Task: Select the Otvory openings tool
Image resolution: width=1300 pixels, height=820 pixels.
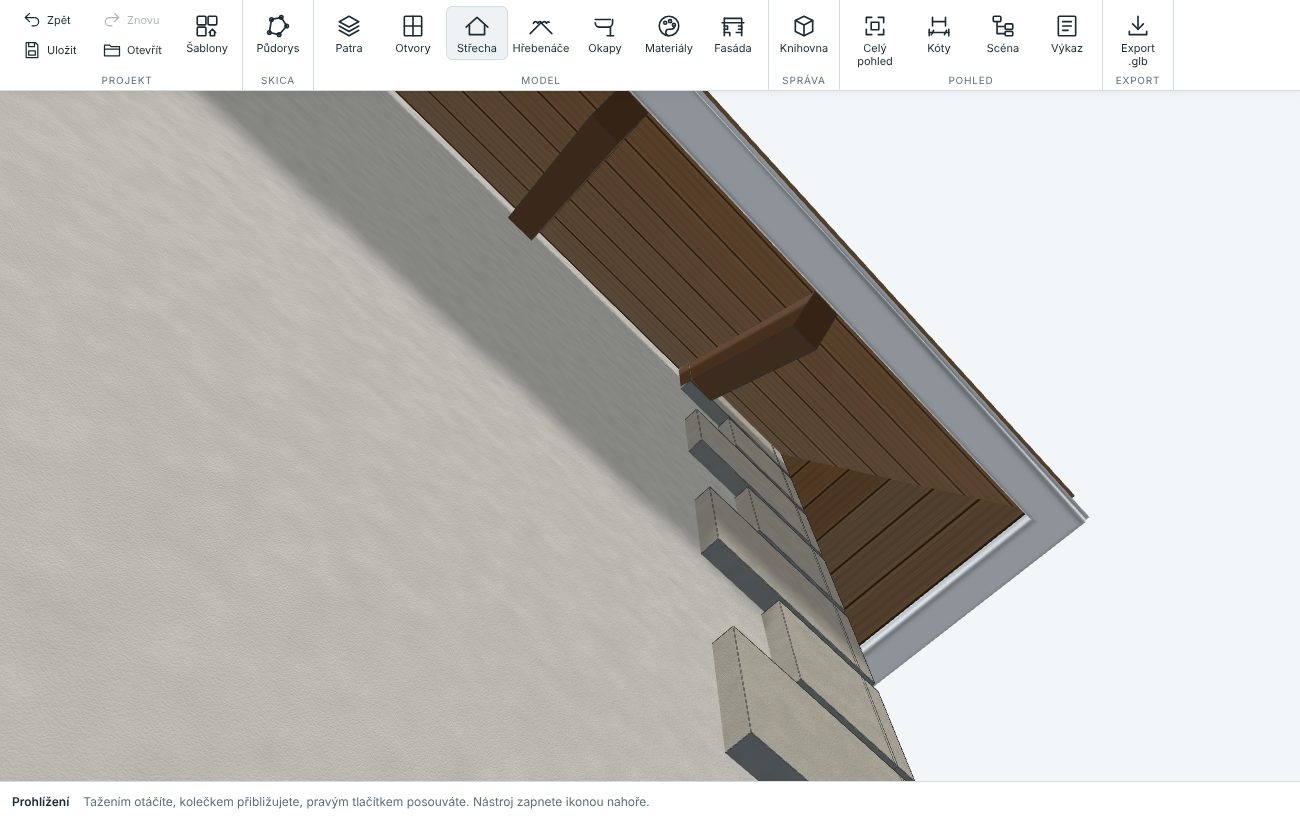Action: [413, 33]
